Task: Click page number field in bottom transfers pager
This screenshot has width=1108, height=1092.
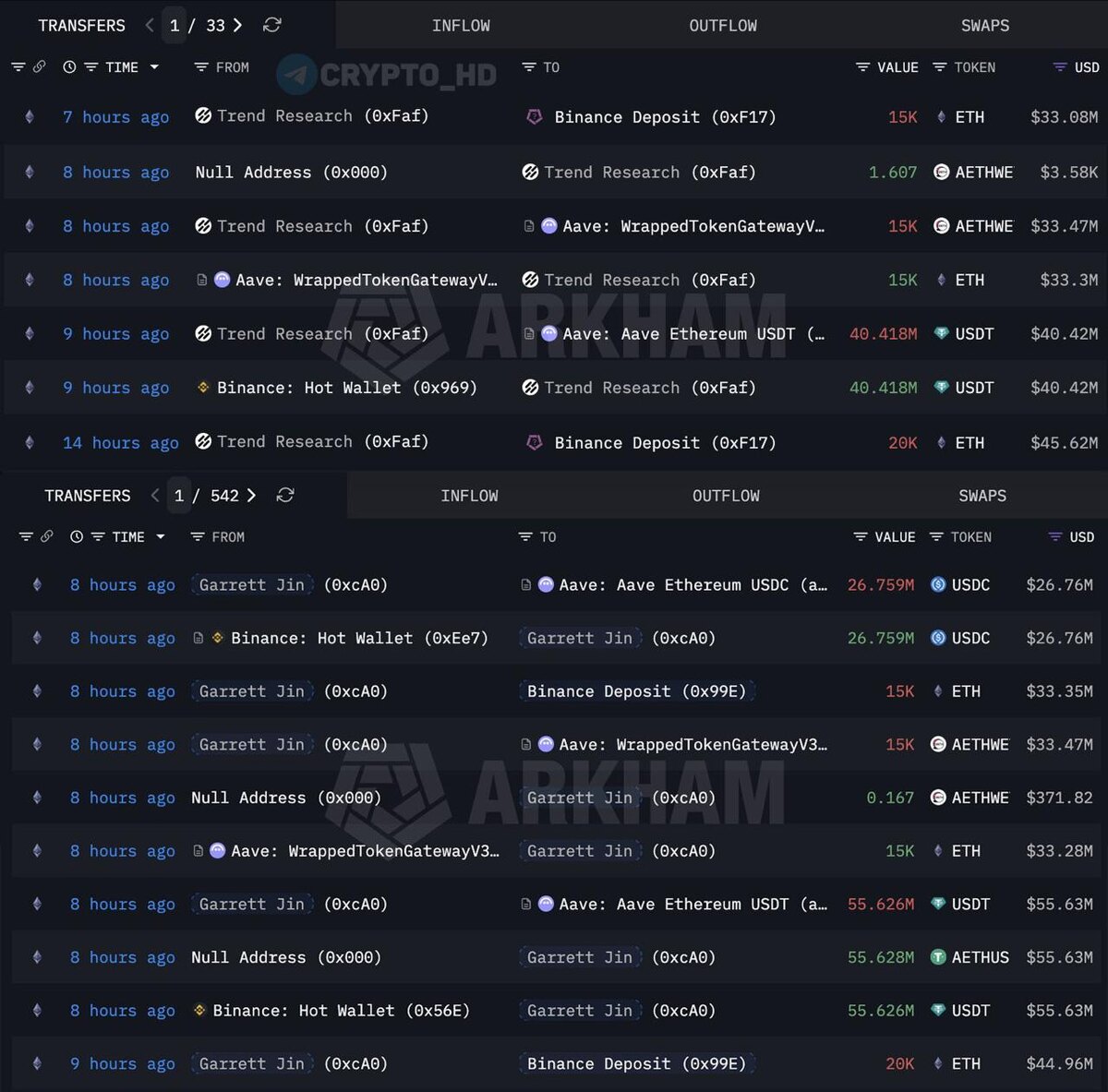Action: tap(179, 496)
